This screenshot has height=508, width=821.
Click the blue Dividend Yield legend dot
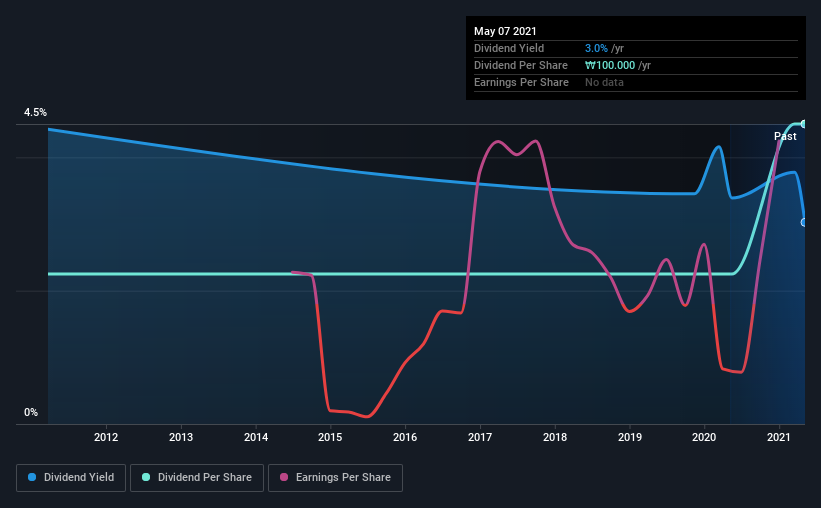(32, 477)
